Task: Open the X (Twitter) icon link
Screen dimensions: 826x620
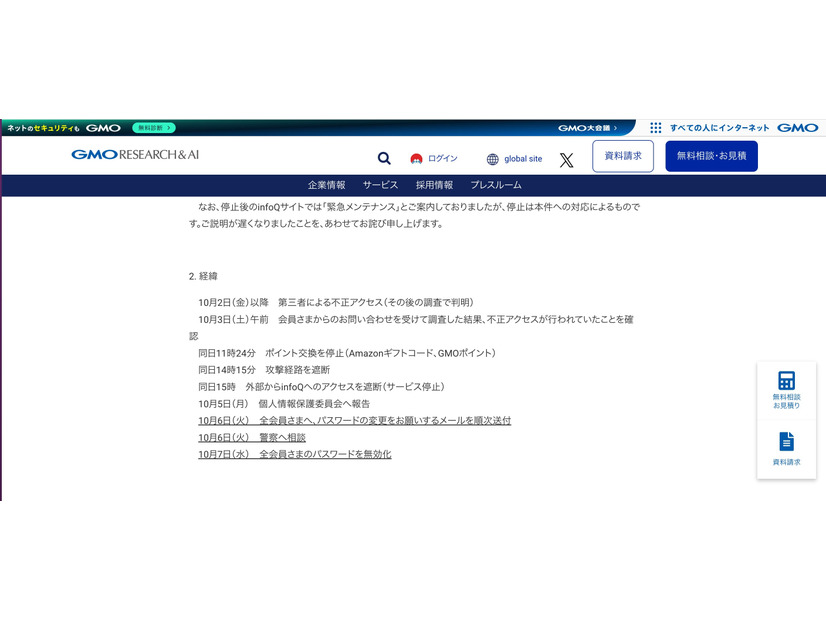Action: [x=566, y=160]
